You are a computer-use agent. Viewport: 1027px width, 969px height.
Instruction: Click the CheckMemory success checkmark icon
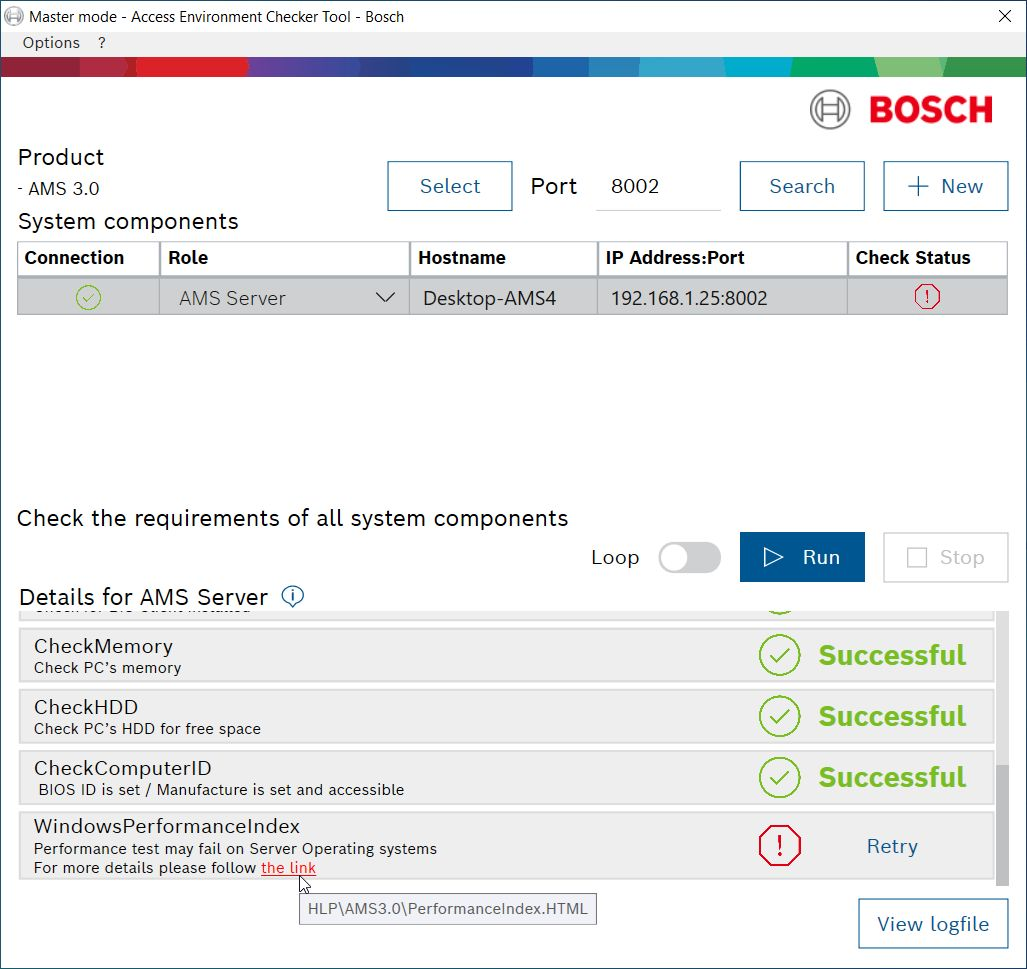point(779,656)
